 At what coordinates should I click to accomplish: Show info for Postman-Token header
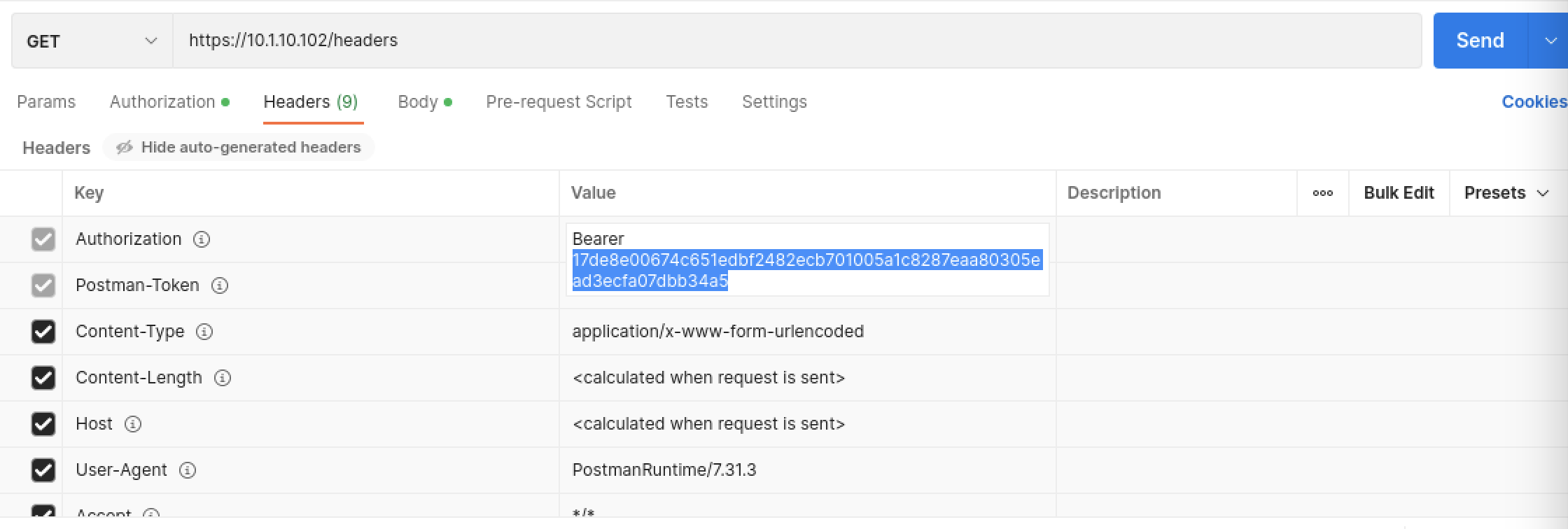pos(220,285)
